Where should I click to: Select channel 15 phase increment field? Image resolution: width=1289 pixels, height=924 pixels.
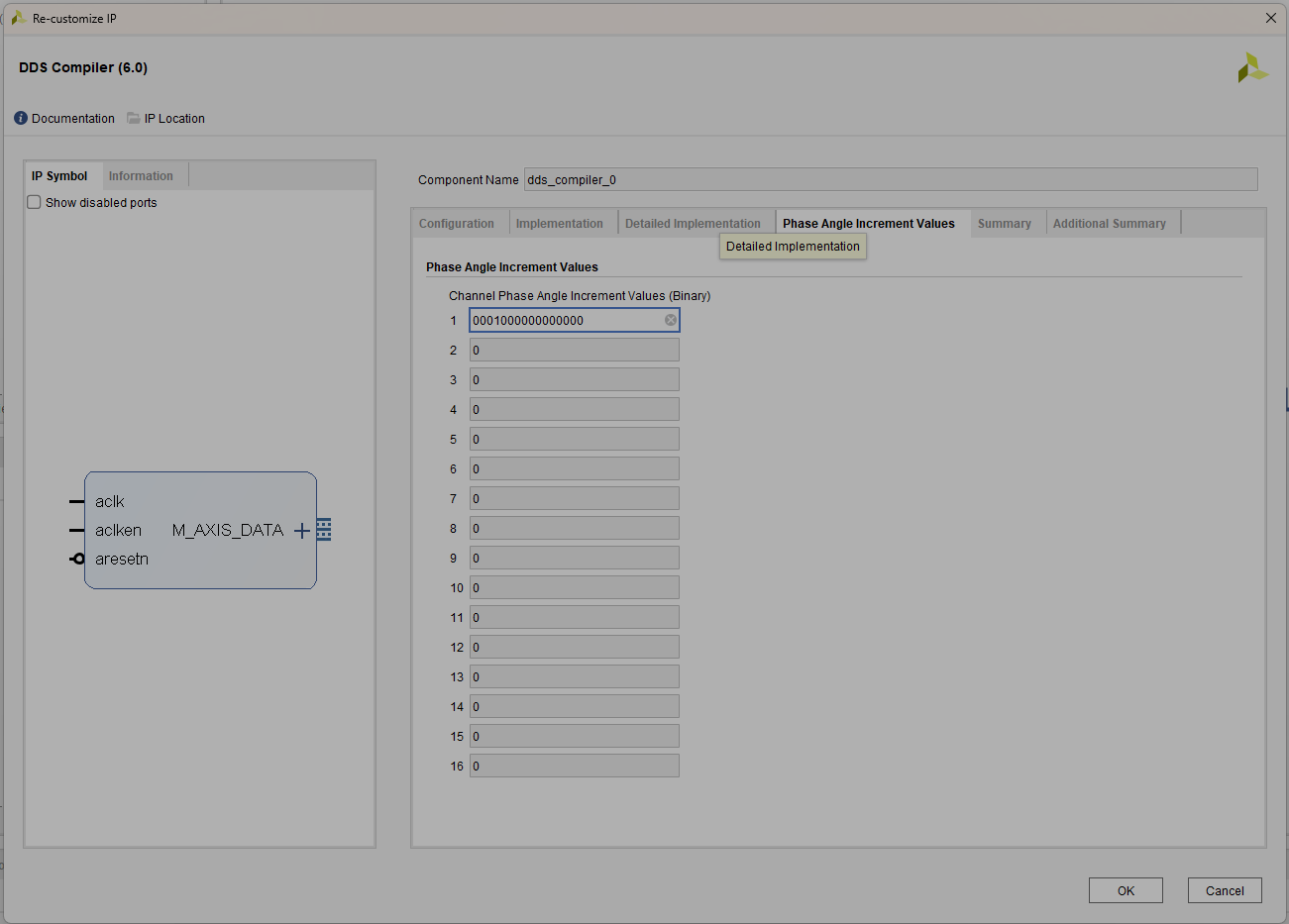click(575, 736)
